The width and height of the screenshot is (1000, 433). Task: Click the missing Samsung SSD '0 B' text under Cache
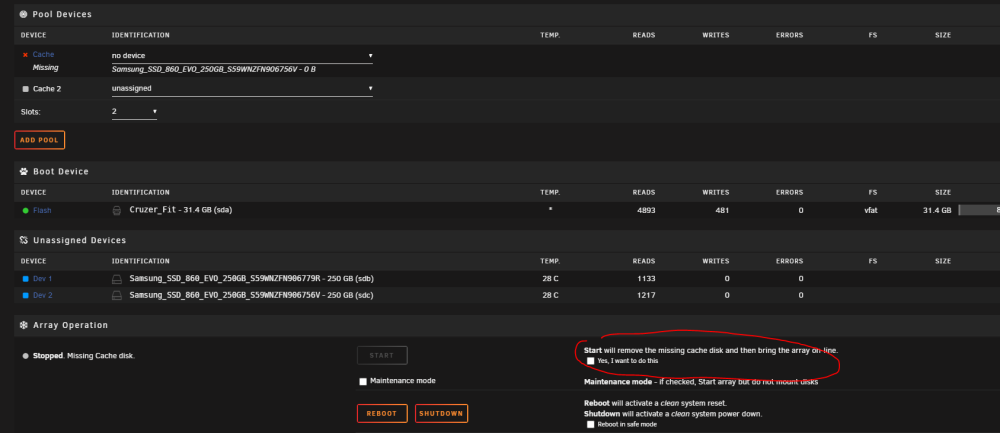(214, 69)
